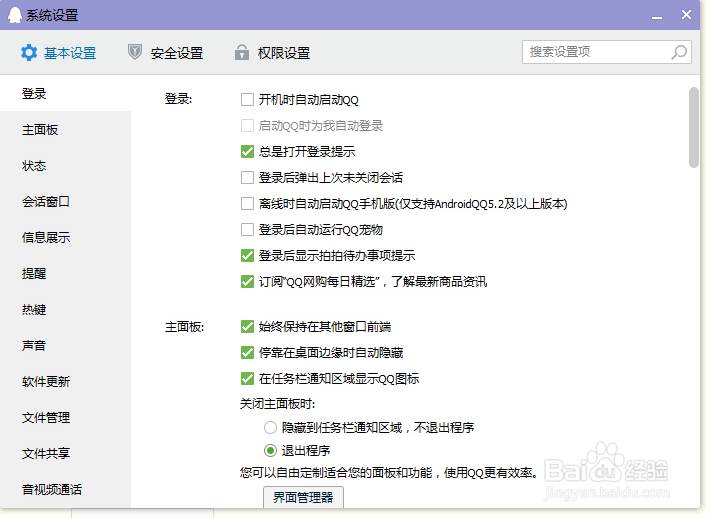
Task: Uncheck 始终保持在其他窗口前端
Action: coord(247,326)
